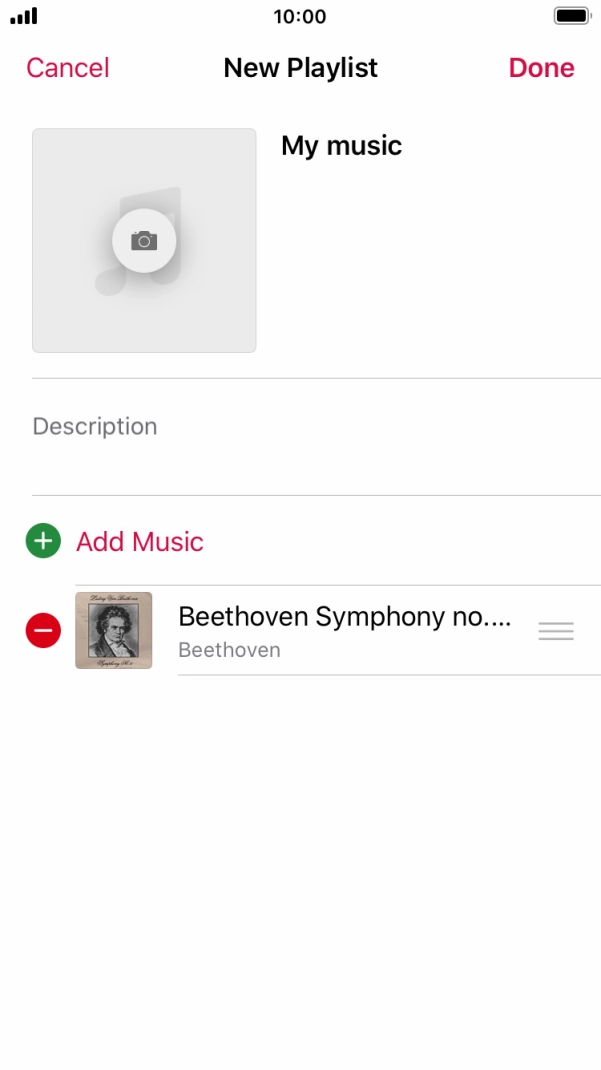Viewport: 601px width, 1070px height.
Task: Select the Beethoven Symphony song title
Action: (344, 617)
